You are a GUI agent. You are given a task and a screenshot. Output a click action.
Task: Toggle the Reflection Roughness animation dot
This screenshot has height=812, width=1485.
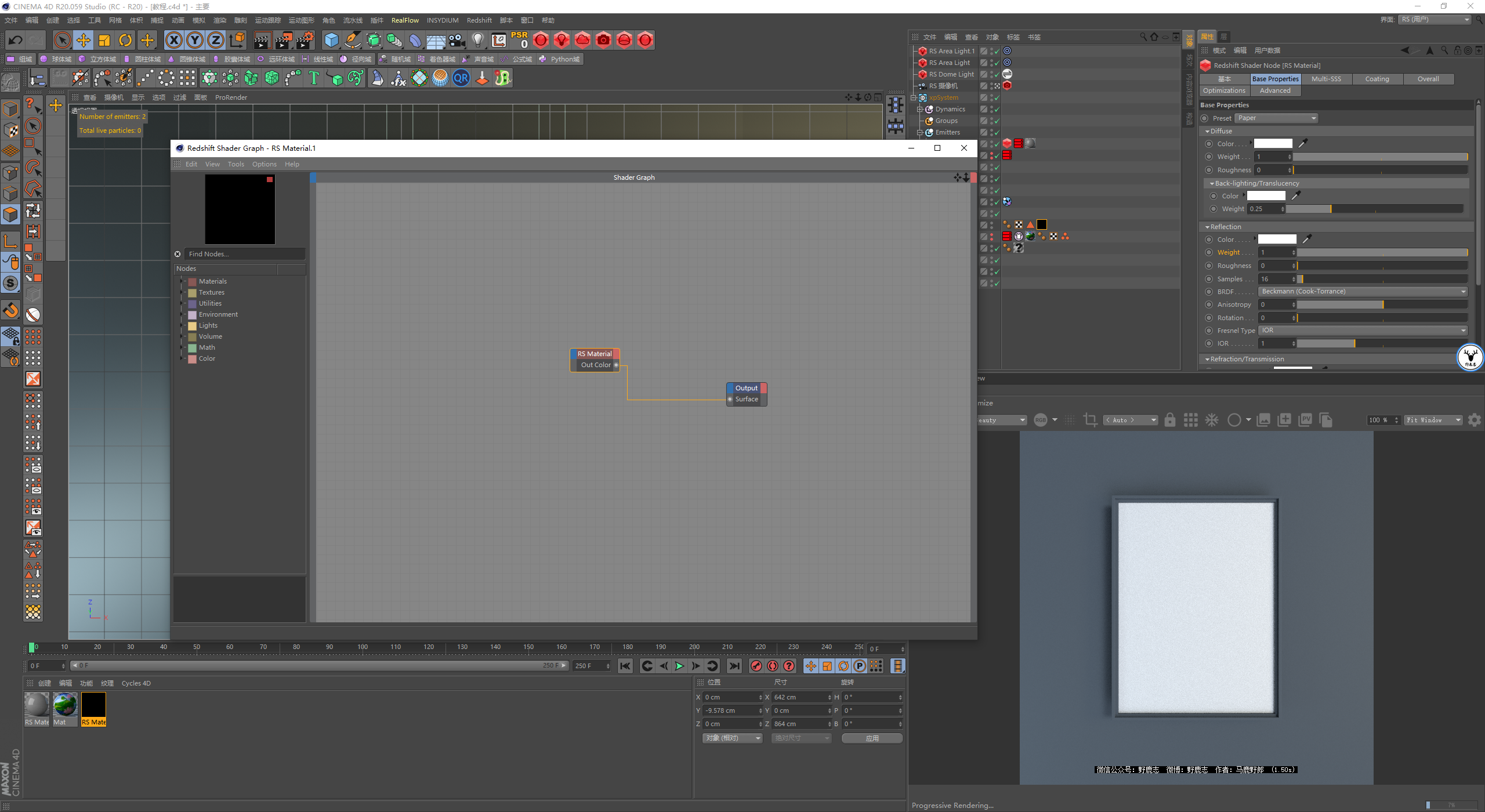click(x=1209, y=266)
